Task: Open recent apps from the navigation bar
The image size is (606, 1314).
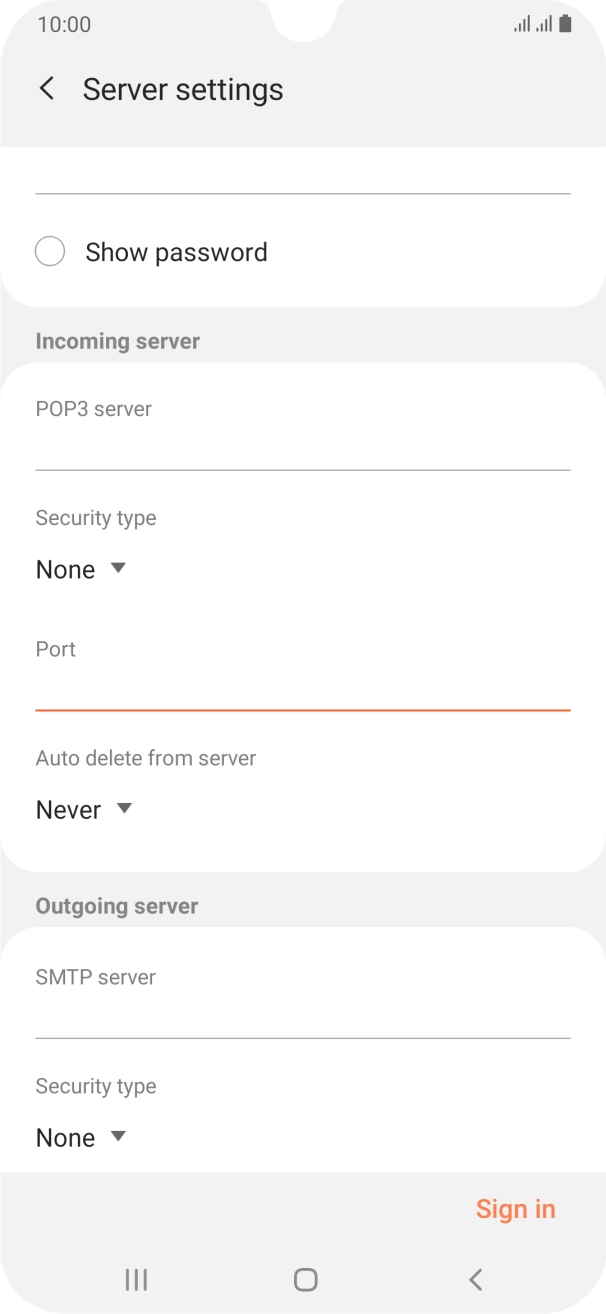Action: tap(135, 1279)
